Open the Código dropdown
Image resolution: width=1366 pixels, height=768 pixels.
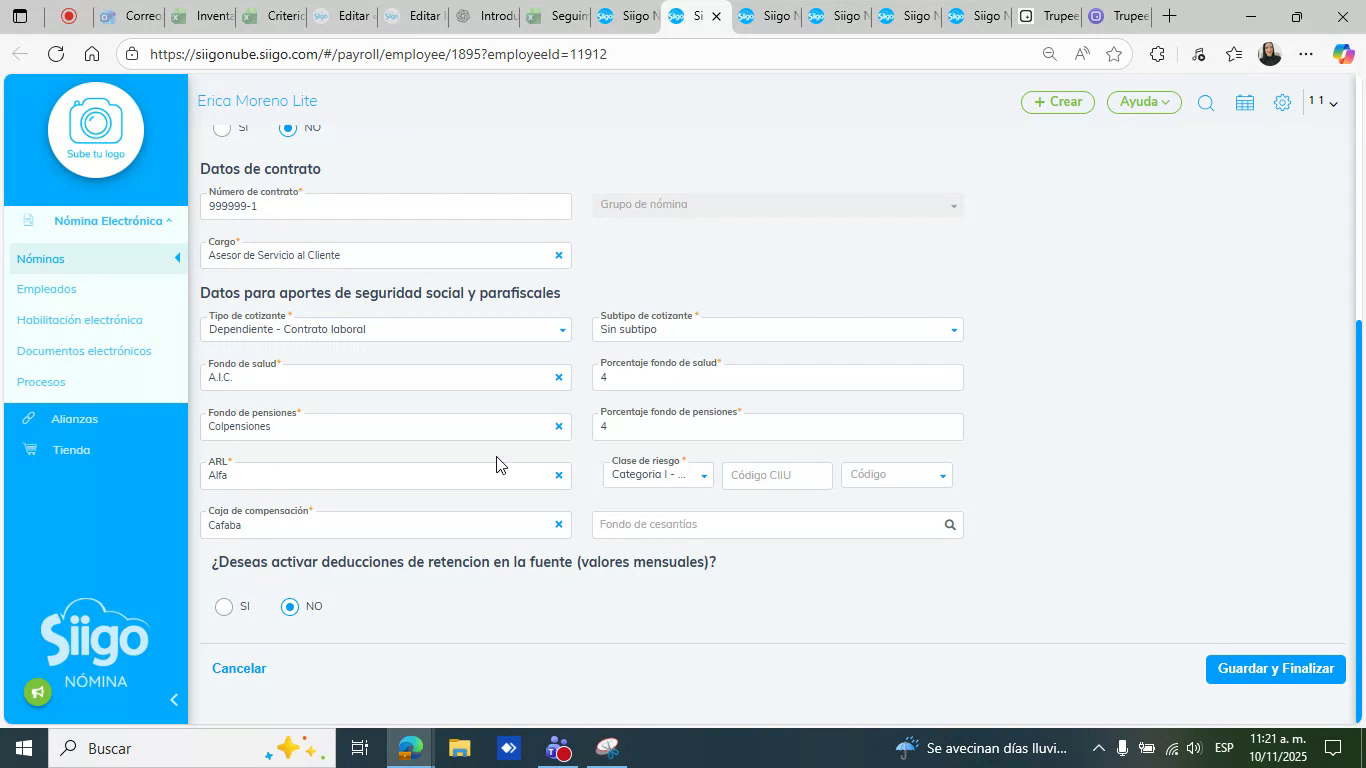pos(897,475)
